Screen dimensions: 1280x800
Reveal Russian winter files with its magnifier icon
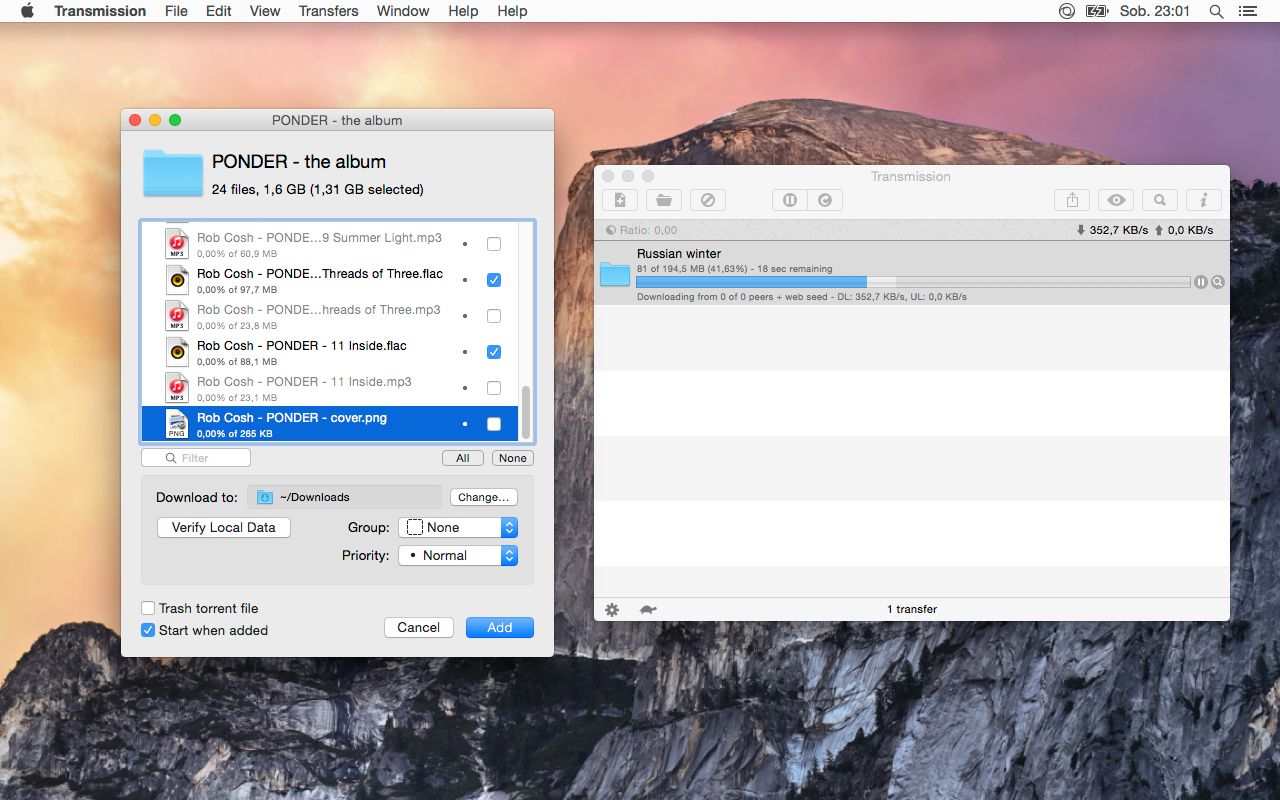(x=1218, y=282)
